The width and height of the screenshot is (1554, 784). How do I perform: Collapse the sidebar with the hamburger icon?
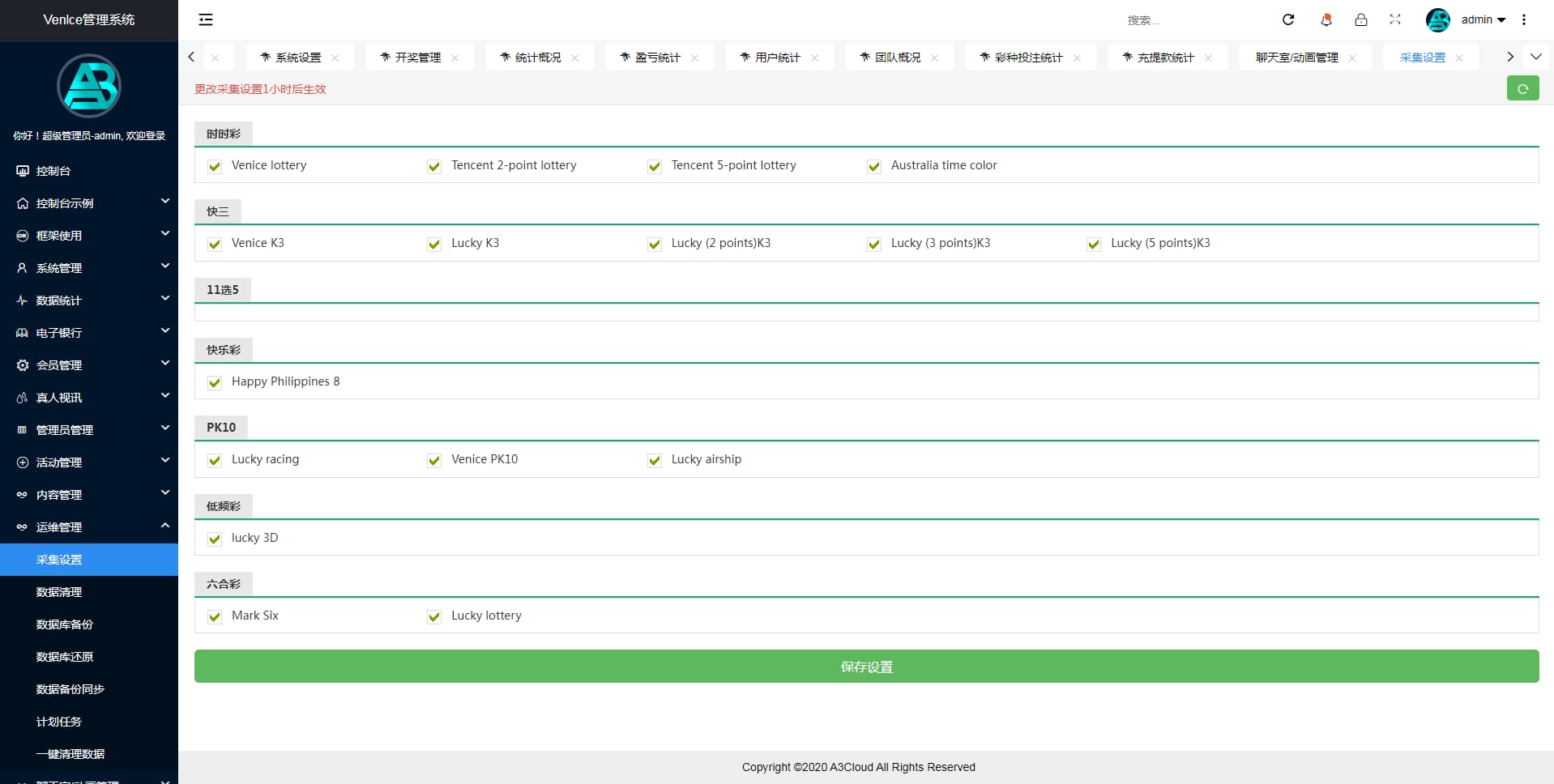(x=206, y=19)
